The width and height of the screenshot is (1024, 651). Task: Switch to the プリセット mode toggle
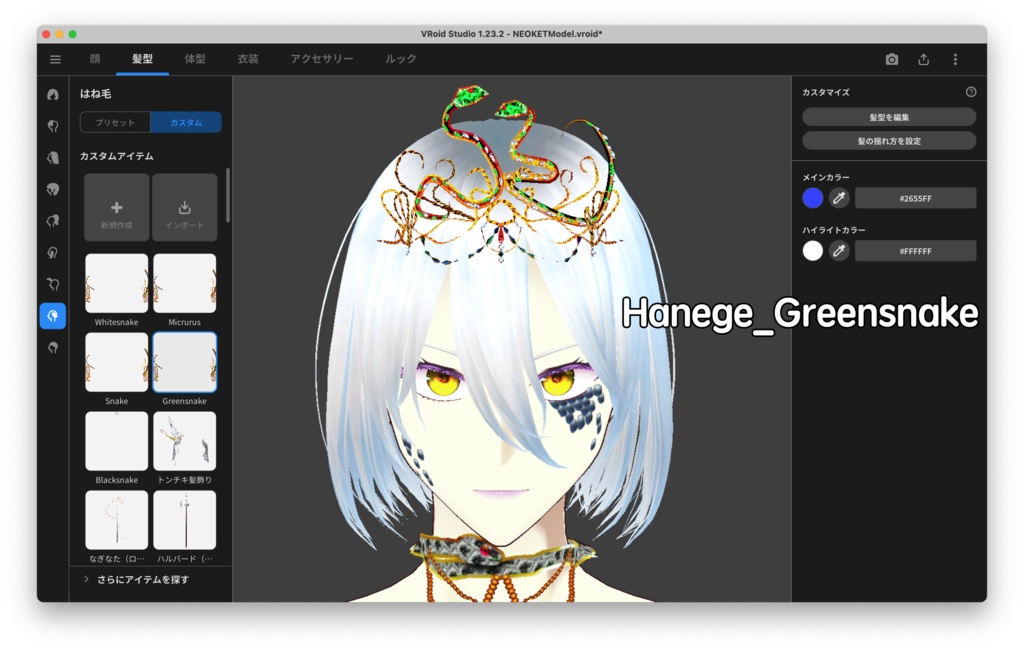coord(116,122)
